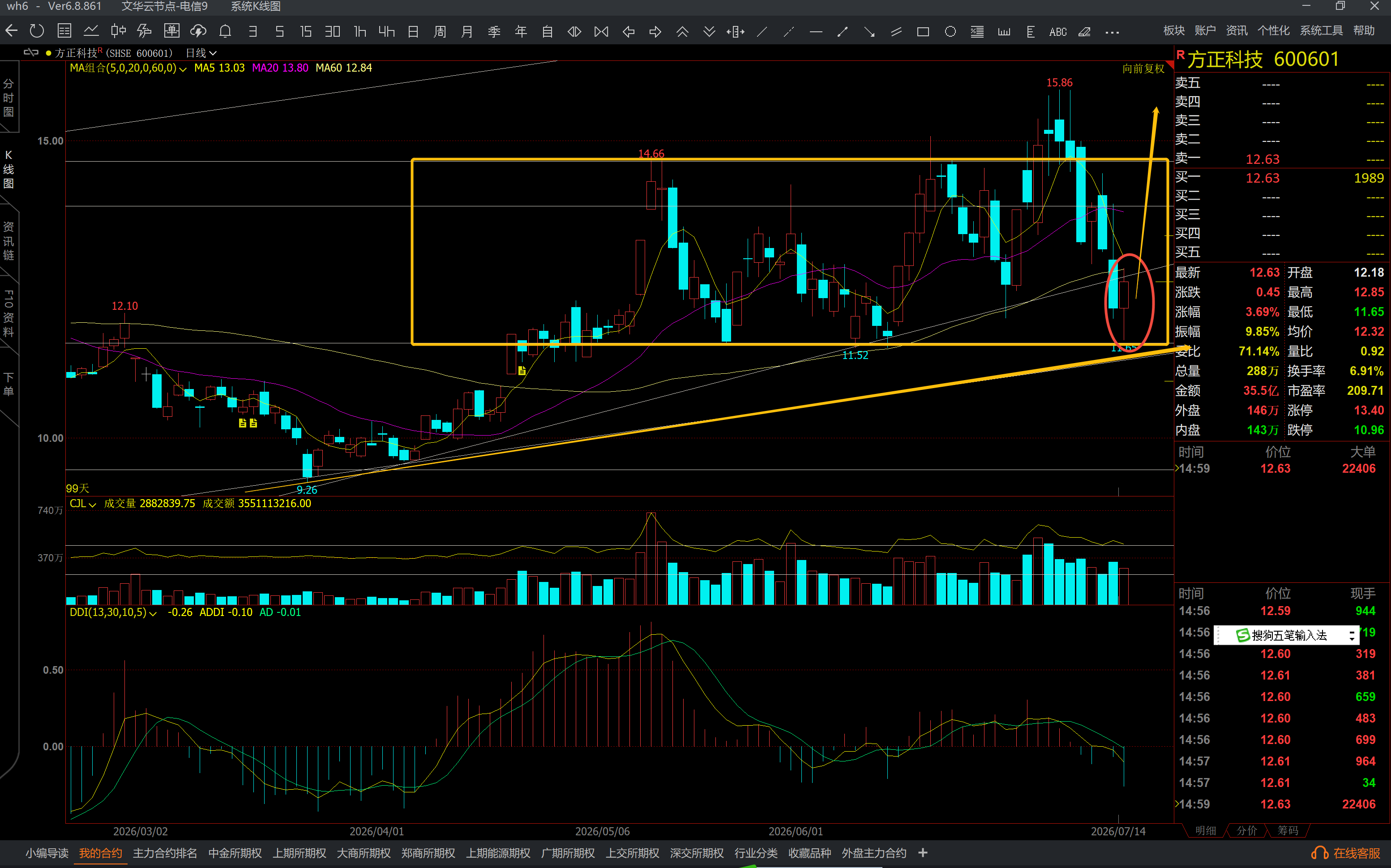Image resolution: width=1391 pixels, height=868 pixels.
Task: Open the 系统工具 menu
Action: click(x=1321, y=30)
